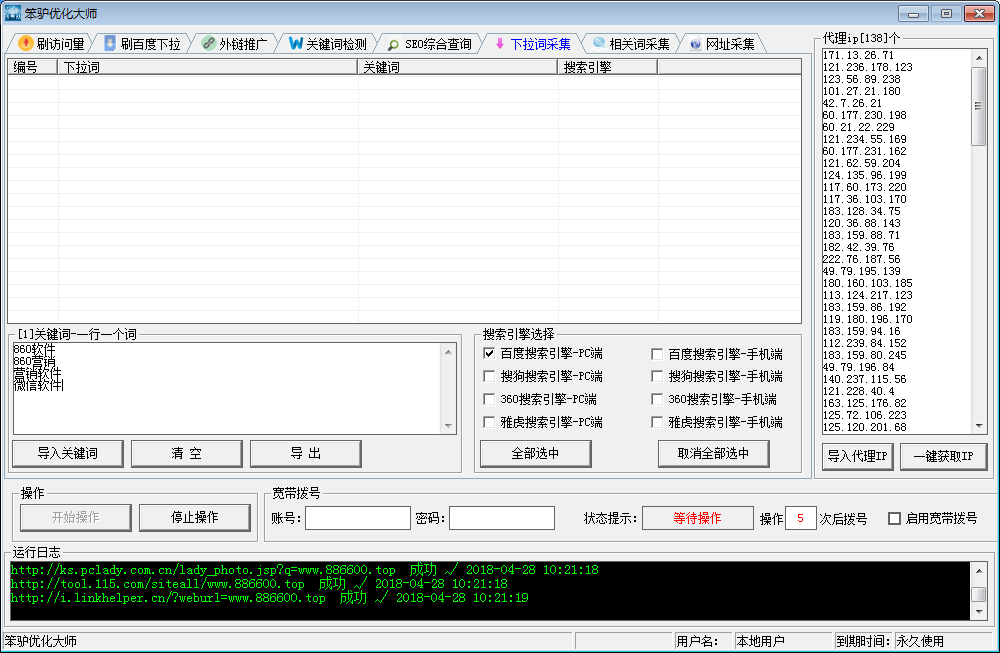
Task: Select proxy IP 121.236.178.123
Action: tap(867, 67)
